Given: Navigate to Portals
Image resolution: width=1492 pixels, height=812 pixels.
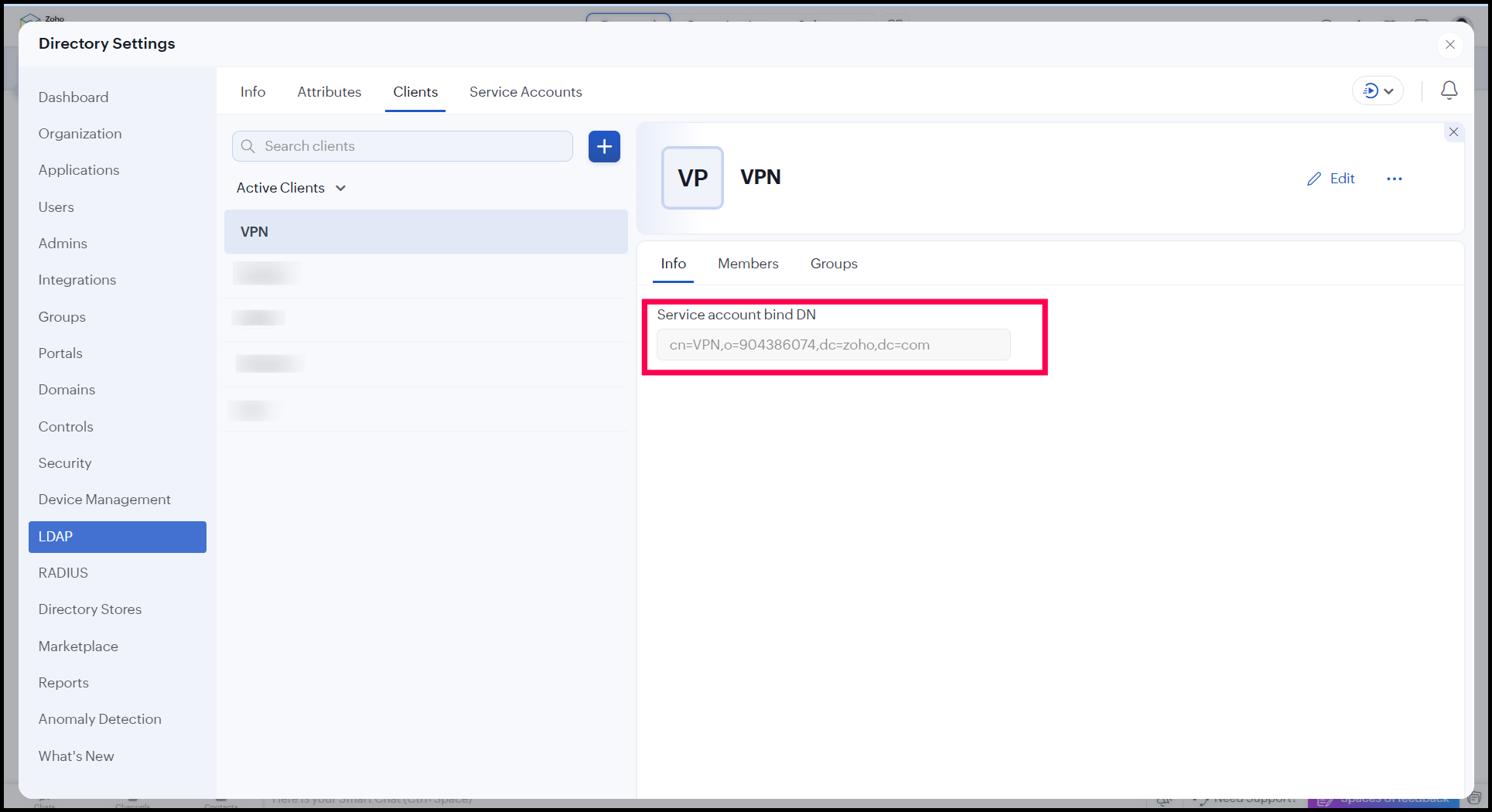Looking at the screenshot, I should [x=60, y=353].
